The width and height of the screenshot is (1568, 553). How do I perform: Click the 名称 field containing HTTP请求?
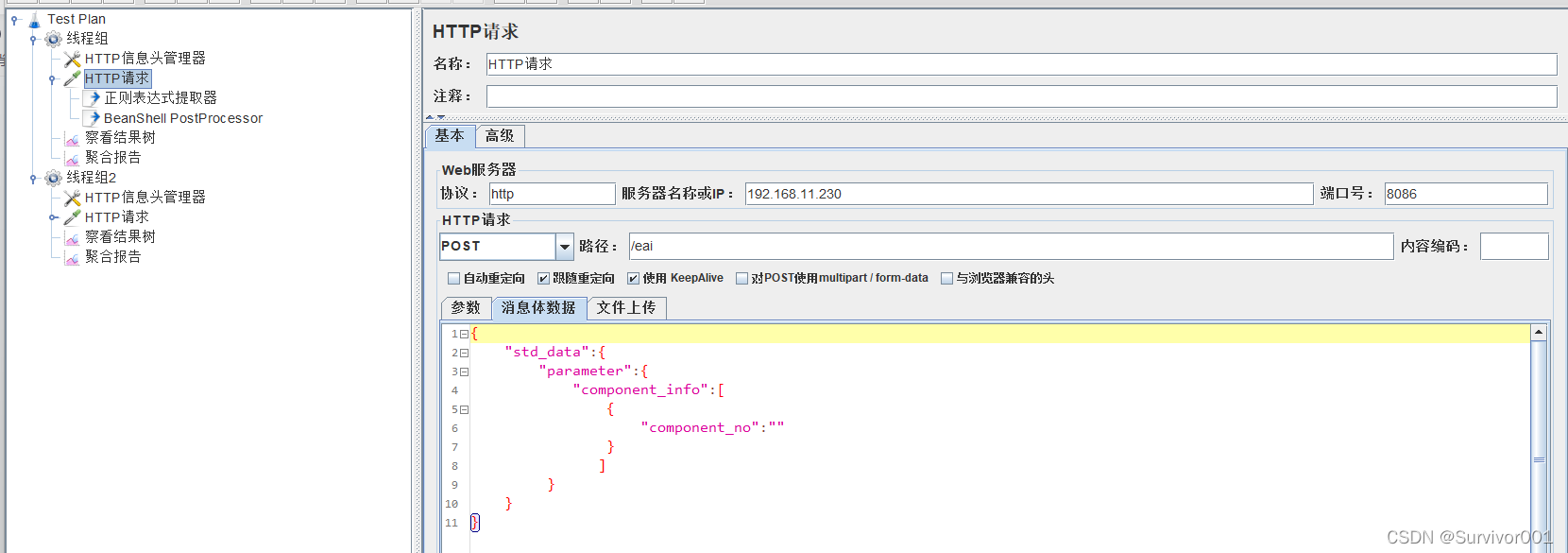(x=1021, y=64)
